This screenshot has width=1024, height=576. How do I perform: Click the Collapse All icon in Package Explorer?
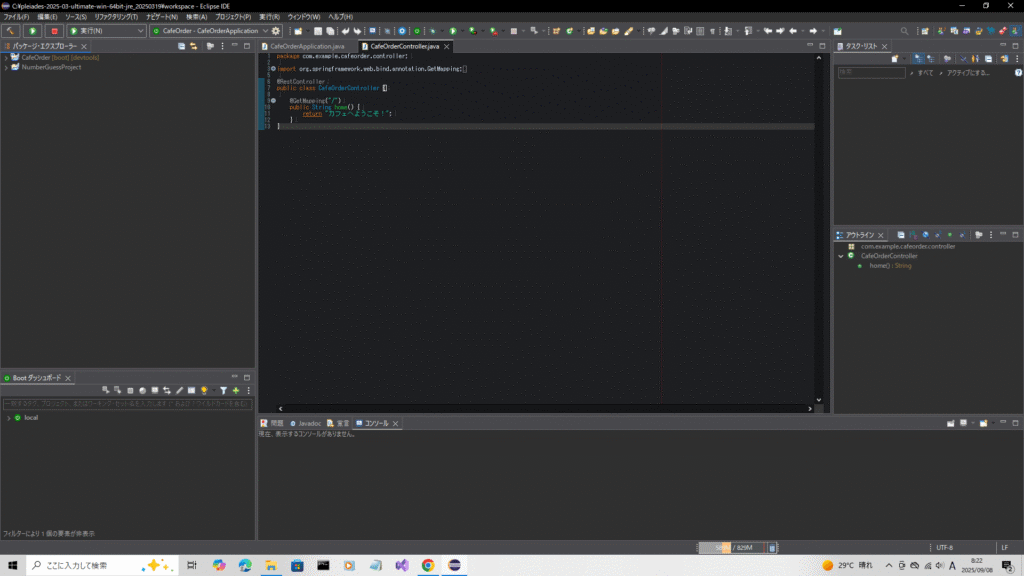[x=181, y=46]
